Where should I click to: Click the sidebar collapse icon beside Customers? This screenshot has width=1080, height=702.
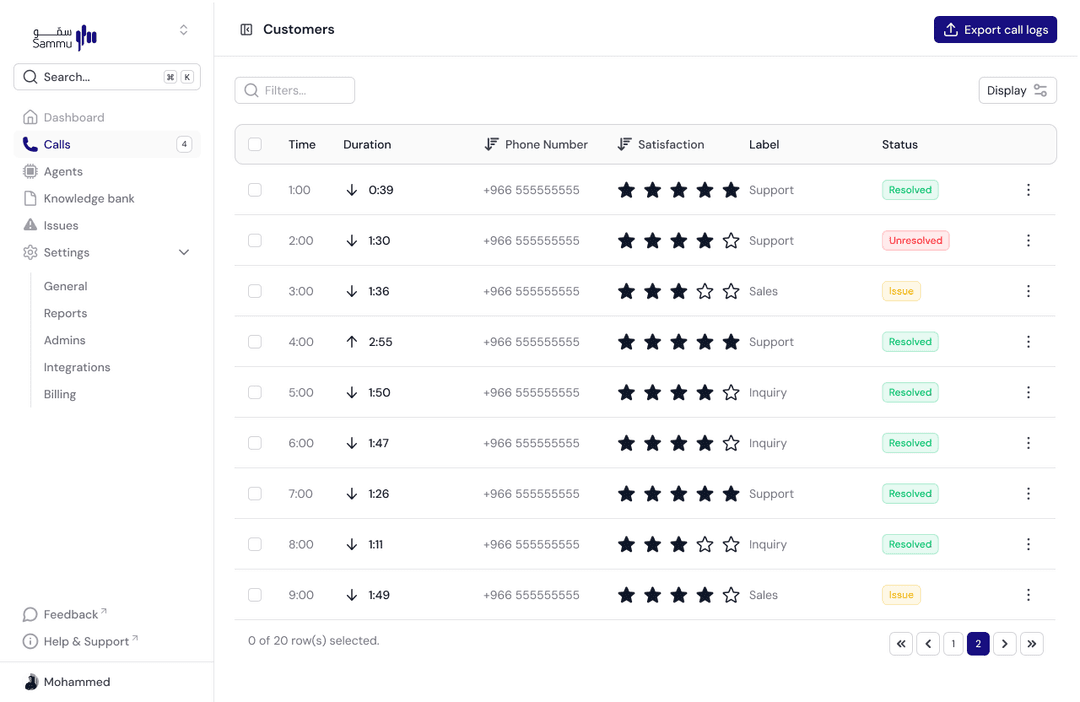click(x=246, y=30)
